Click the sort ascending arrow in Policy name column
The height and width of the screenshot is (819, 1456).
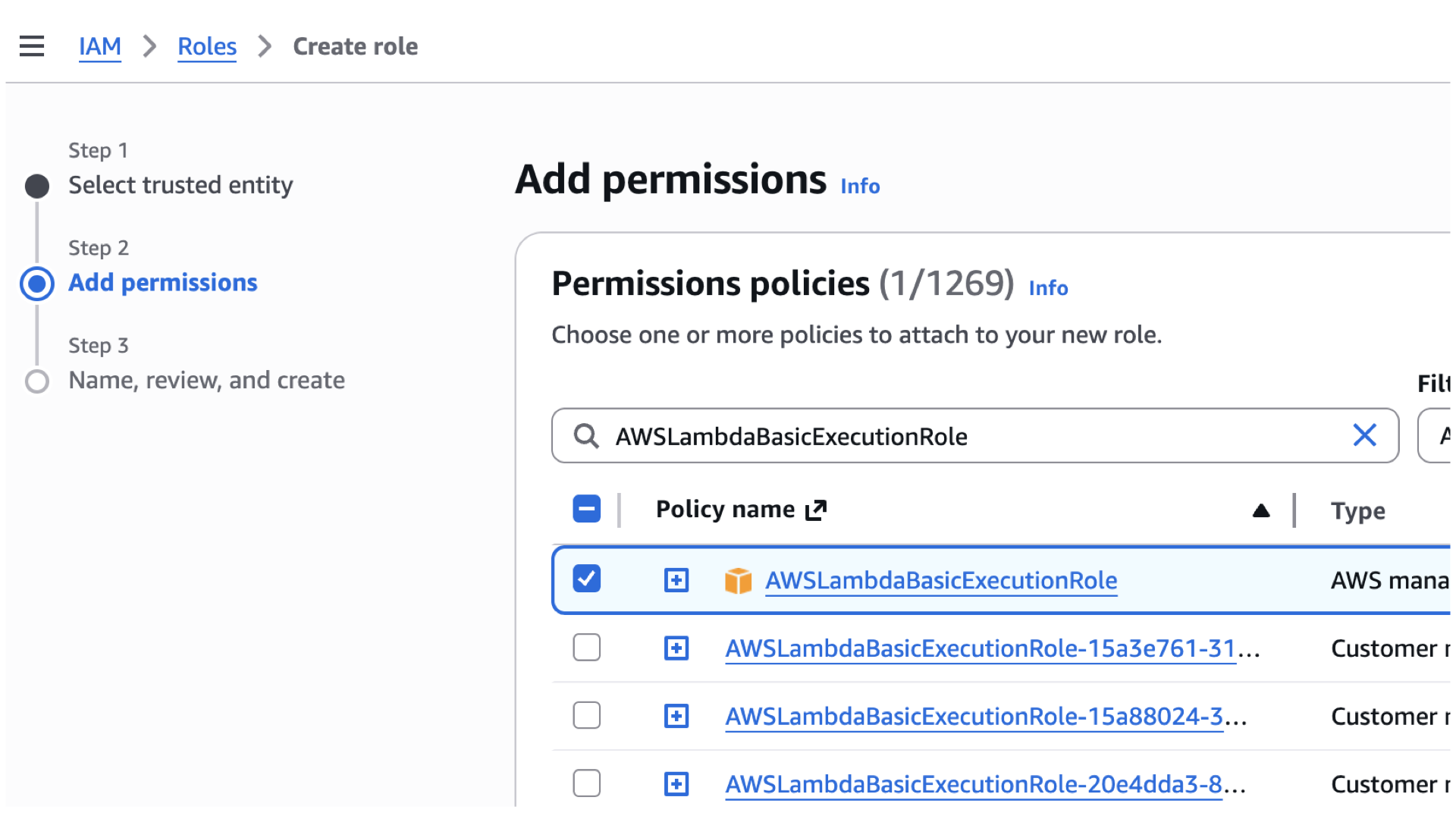coord(1260,510)
